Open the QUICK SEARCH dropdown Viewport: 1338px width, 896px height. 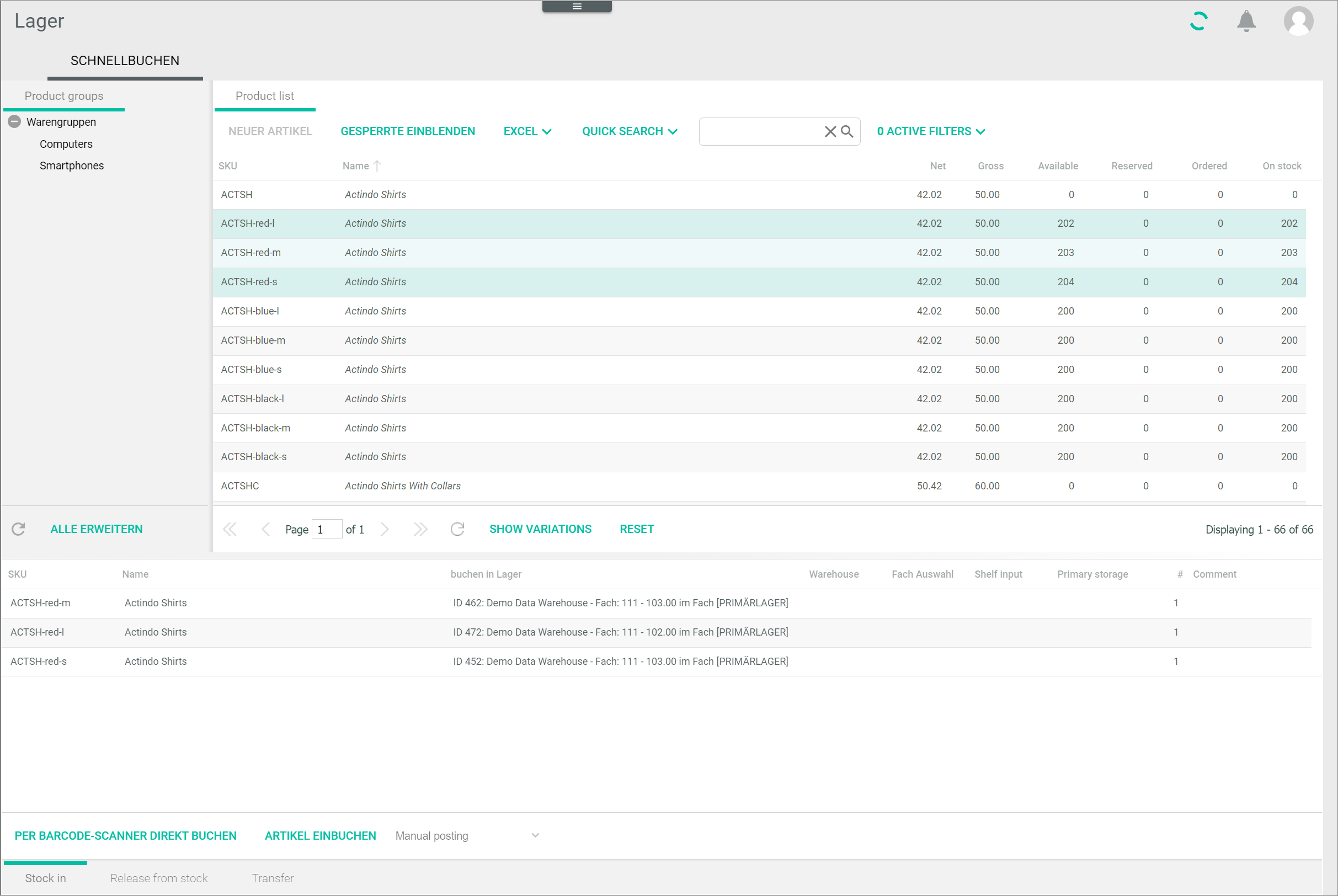coord(630,131)
